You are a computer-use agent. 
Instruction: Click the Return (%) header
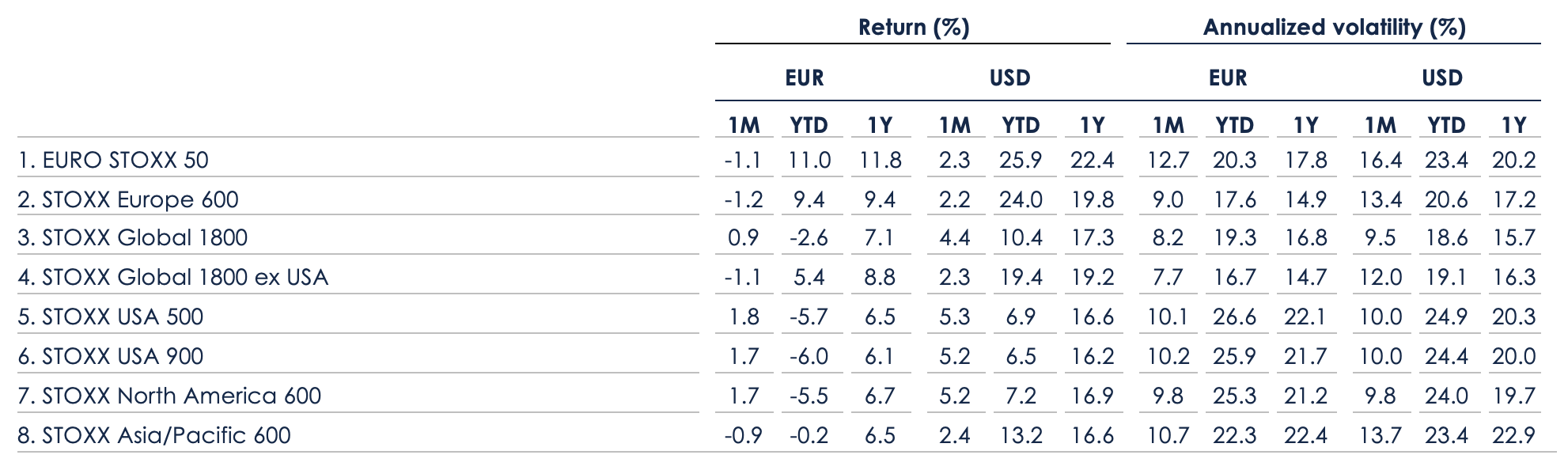tap(914, 28)
